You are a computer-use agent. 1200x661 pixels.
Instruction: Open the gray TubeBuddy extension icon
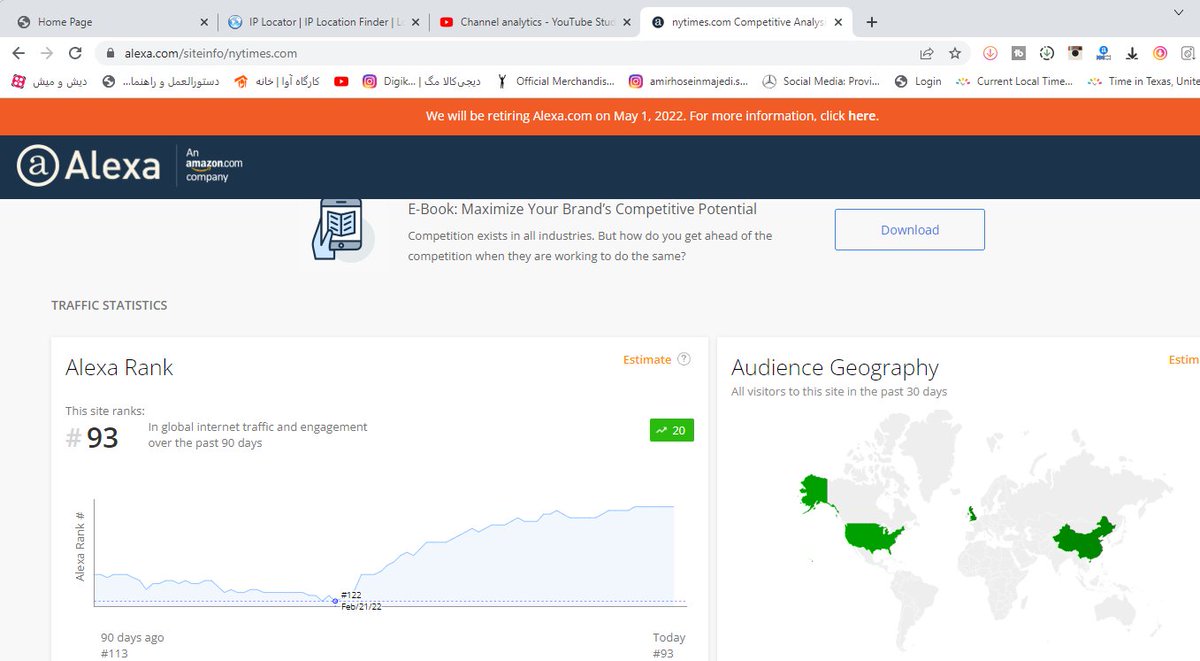1018,53
